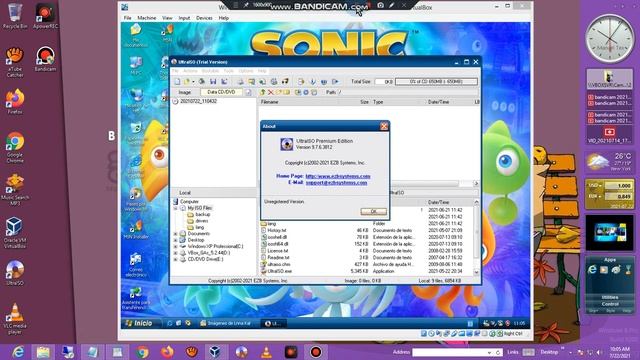Click the support e-mail link in About
Screen dimensions: 640x360
[336, 182]
